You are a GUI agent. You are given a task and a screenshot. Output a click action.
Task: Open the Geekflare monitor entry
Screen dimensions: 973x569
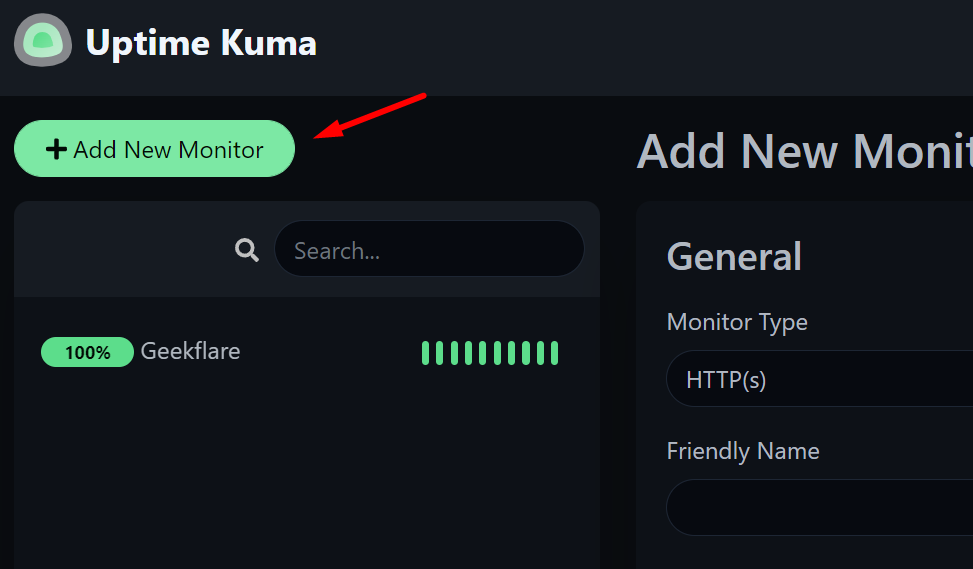point(190,352)
